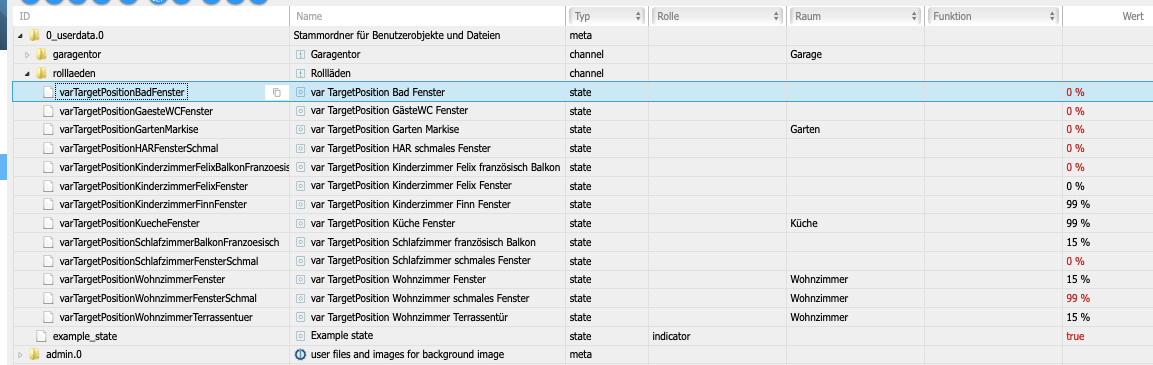Click copy icon beside varTargetPositionBadFenster ID
1153x365 pixels.
point(276,92)
